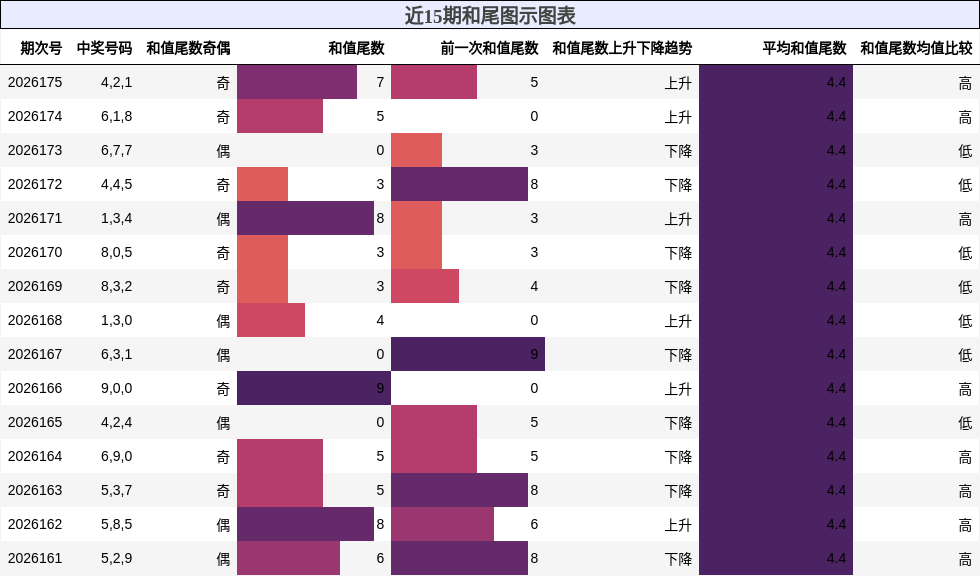
Task: Select issue number 2026168
Action: click(x=35, y=320)
